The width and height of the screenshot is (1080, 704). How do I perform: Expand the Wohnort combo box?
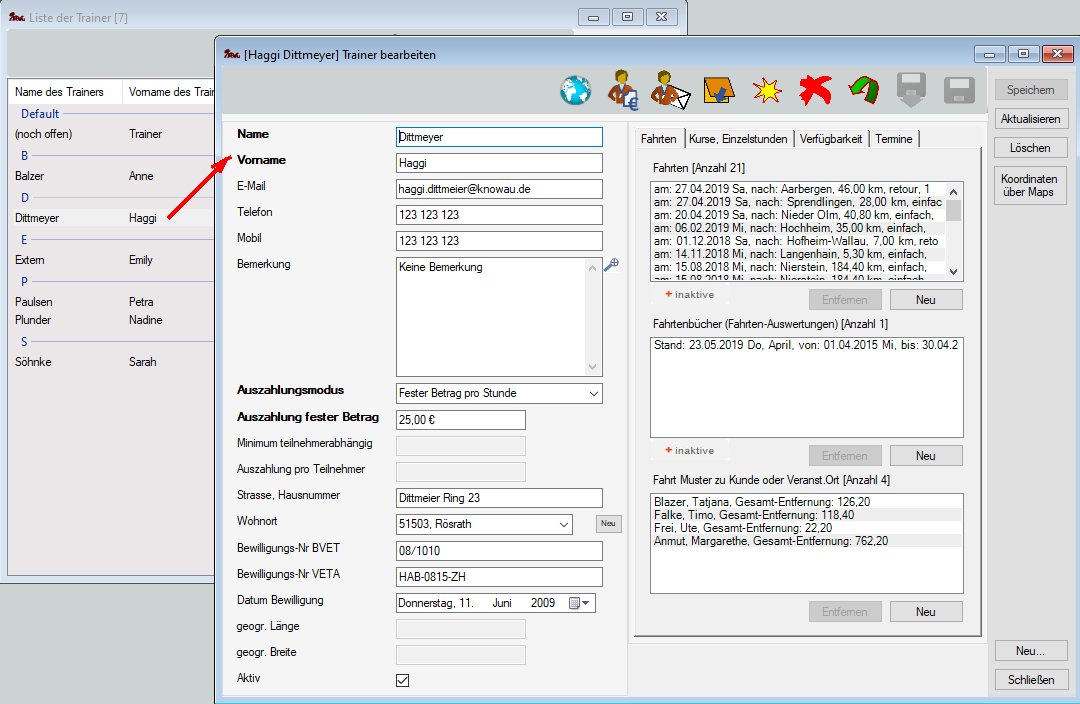click(x=563, y=524)
